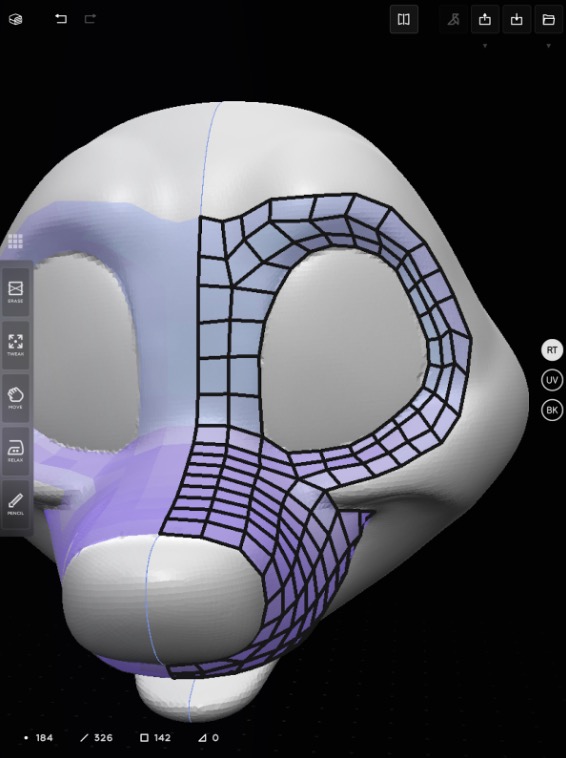The image size is (566, 758).
Task: Expand the arrow below the export button
Action: coord(485,46)
